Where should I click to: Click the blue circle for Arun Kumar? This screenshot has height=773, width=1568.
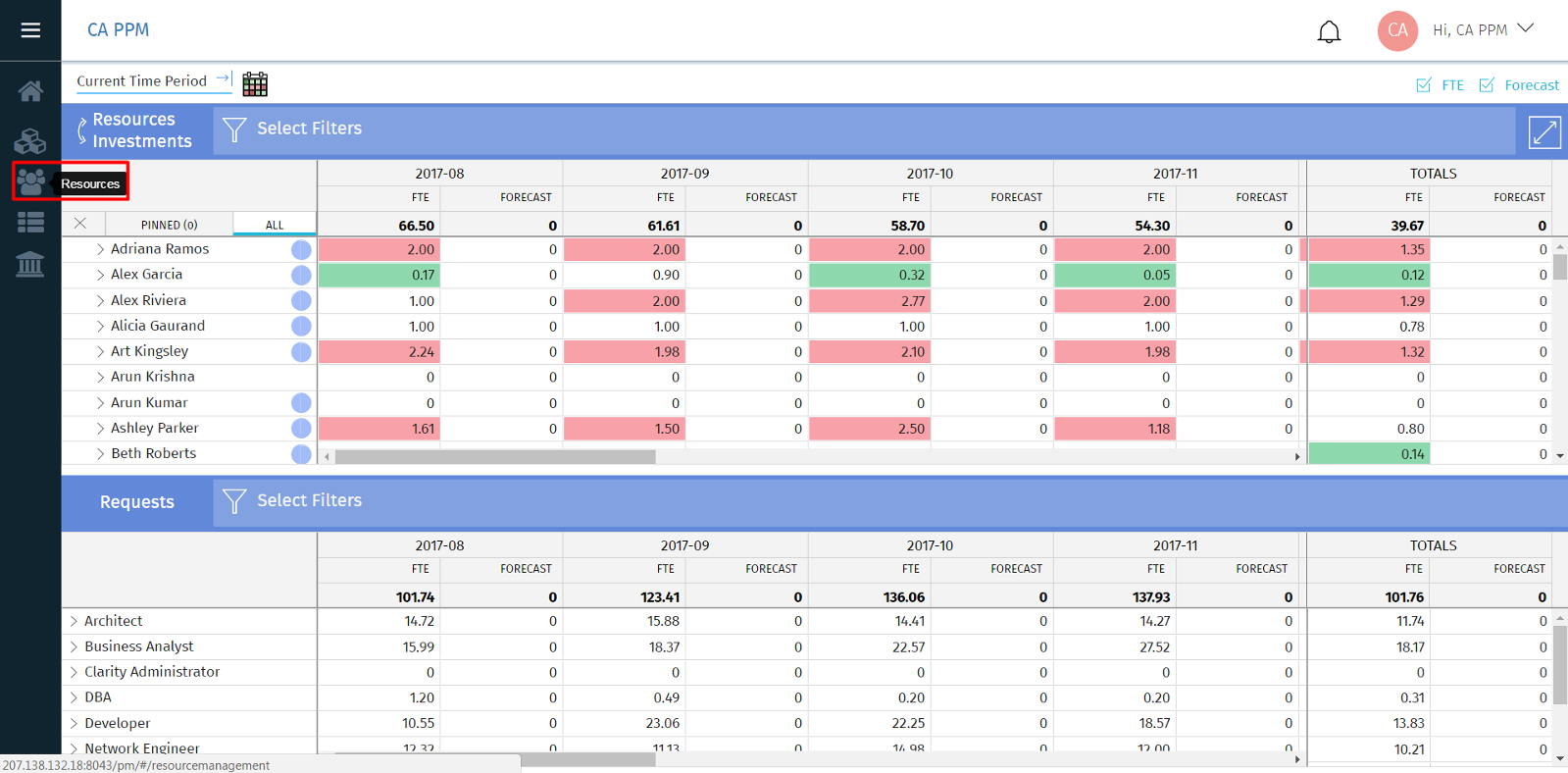click(x=301, y=403)
